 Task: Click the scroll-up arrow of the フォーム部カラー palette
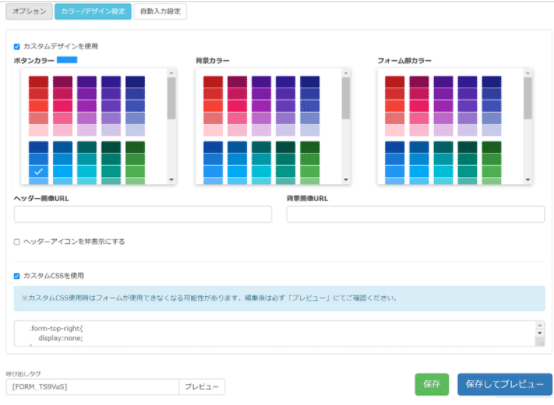(x=528, y=73)
